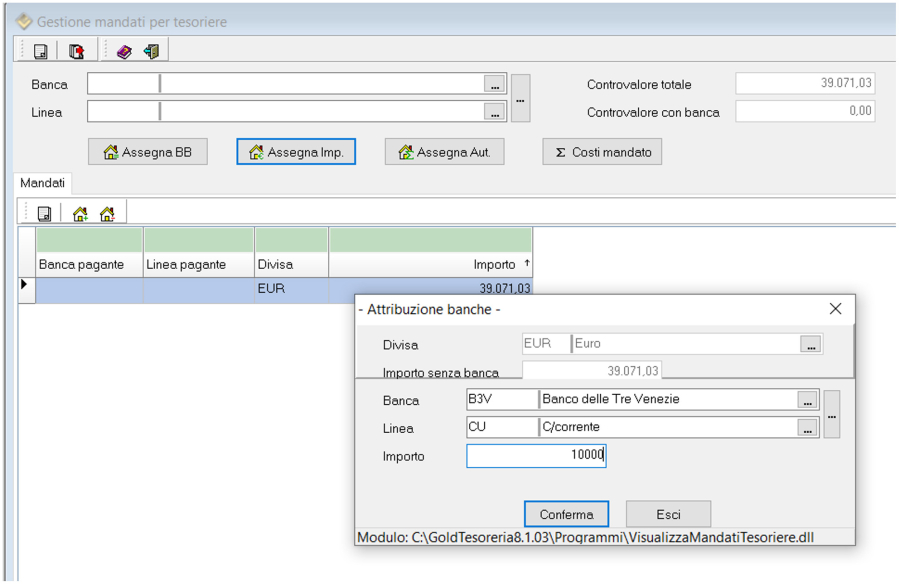The height and width of the screenshot is (587, 900).
Task: Close the Attribuzione banche dialog
Action: (x=835, y=309)
